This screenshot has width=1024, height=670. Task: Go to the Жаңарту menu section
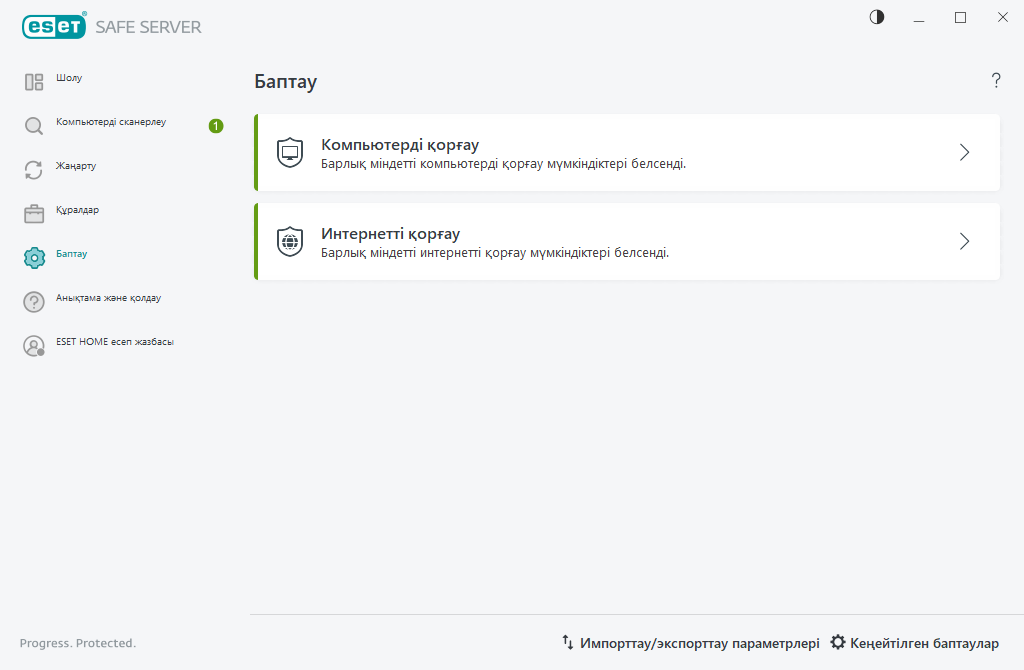(76, 166)
